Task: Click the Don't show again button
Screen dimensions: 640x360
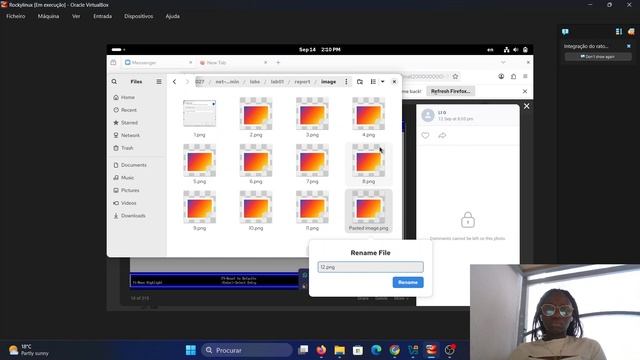Action: (x=598, y=57)
